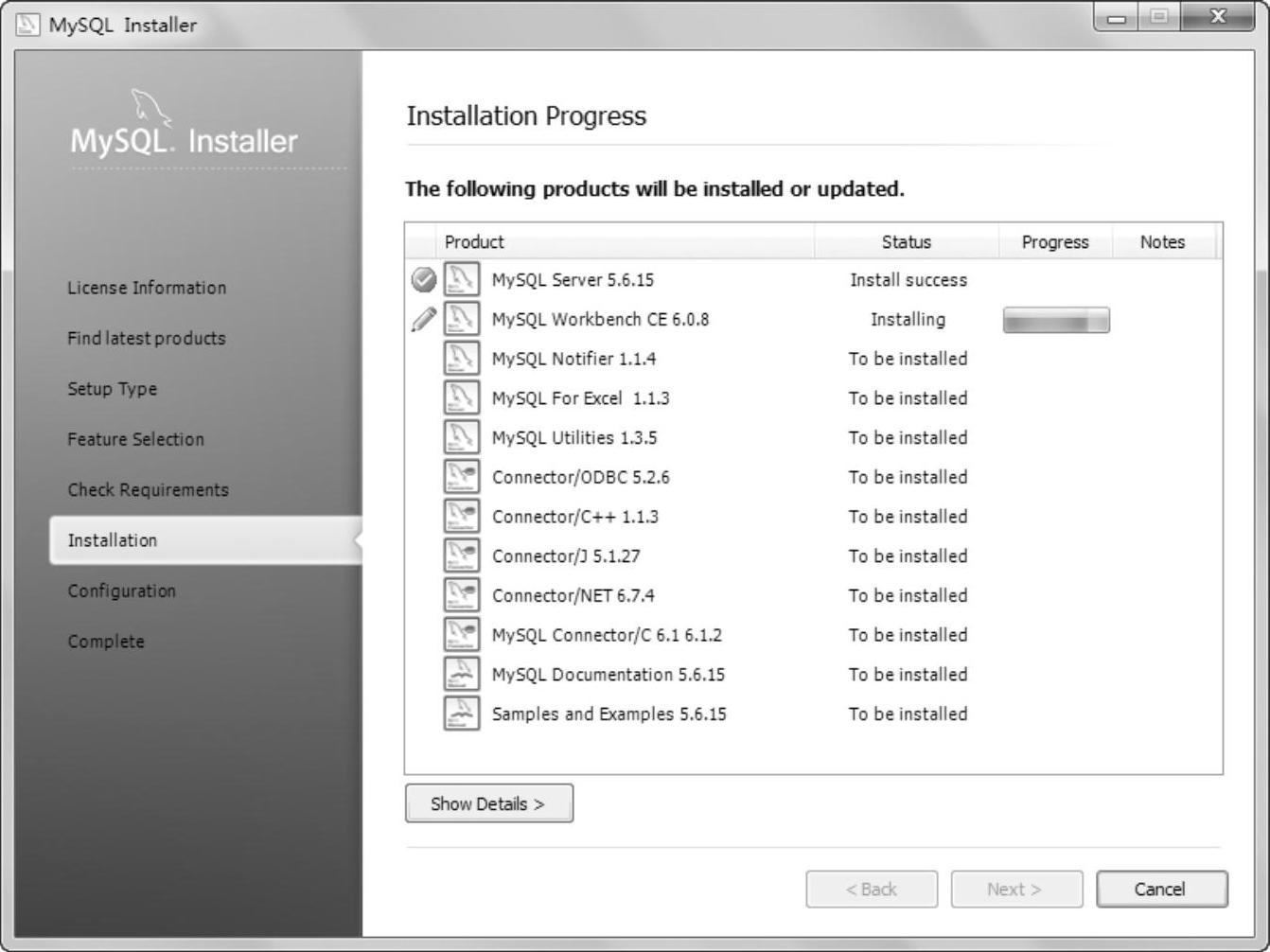This screenshot has height=952, width=1270.
Task: Click the MySQL Utilities 1.3.5 product icon
Action: click(x=461, y=437)
